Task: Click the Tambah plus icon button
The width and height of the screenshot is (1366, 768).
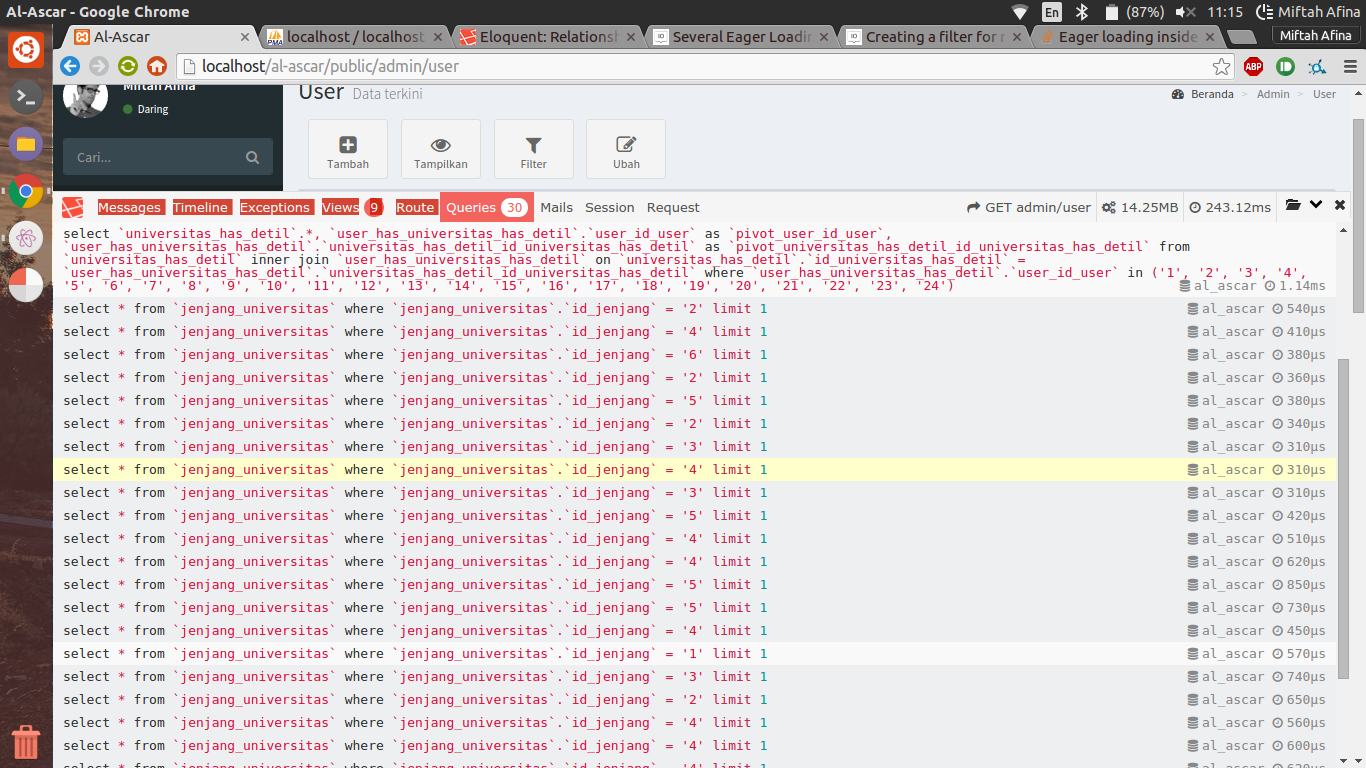Action: coord(348,150)
